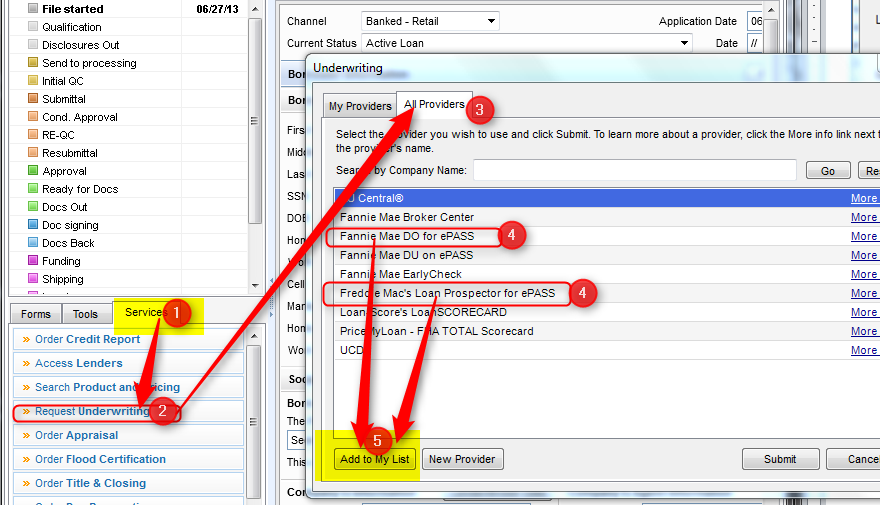Select the "Funding" milestone text
The width and height of the screenshot is (880, 505).
point(61,261)
